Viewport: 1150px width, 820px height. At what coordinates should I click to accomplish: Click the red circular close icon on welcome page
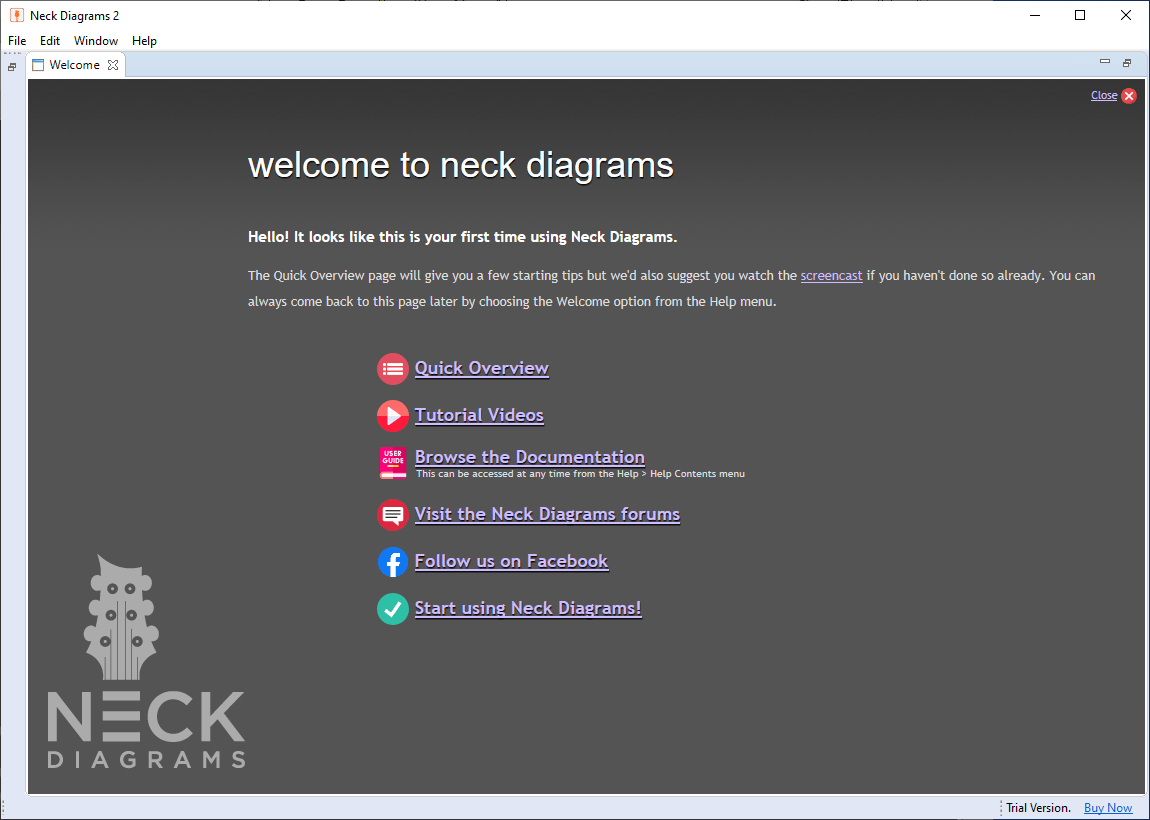pos(1128,95)
